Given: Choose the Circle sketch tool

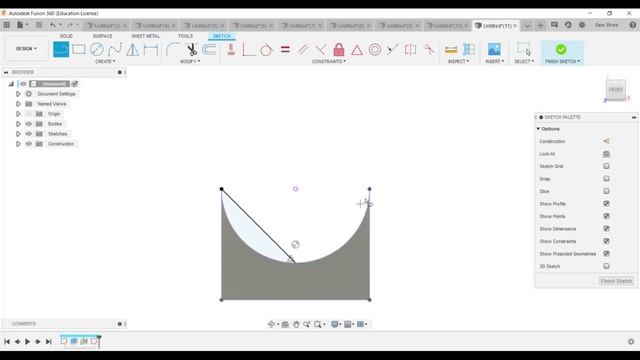Looking at the screenshot, I should pyautogui.click(x=97, y=49).
